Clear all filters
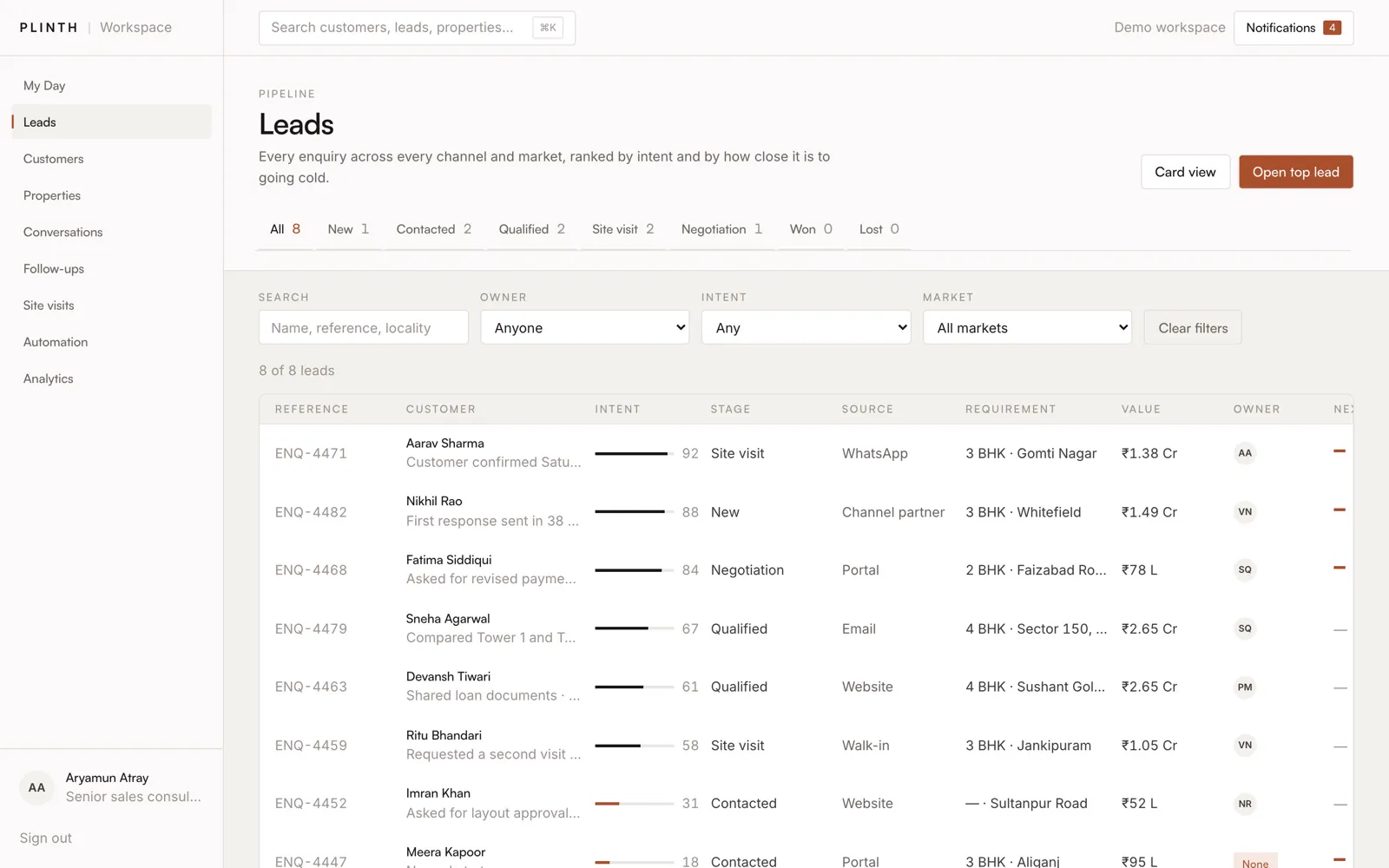This screenshot has width=1389, height=868. (1193, 327)
